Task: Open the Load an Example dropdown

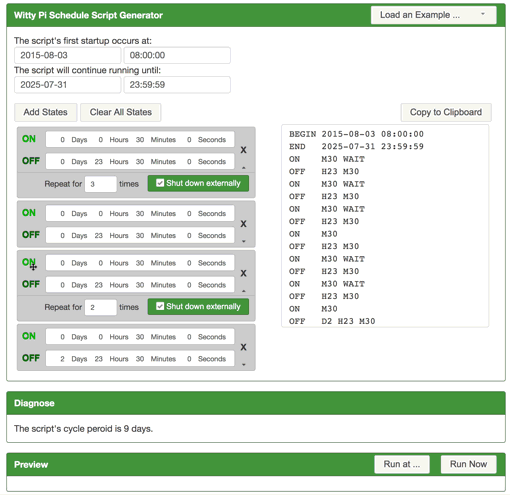Action: pos(433,15)
